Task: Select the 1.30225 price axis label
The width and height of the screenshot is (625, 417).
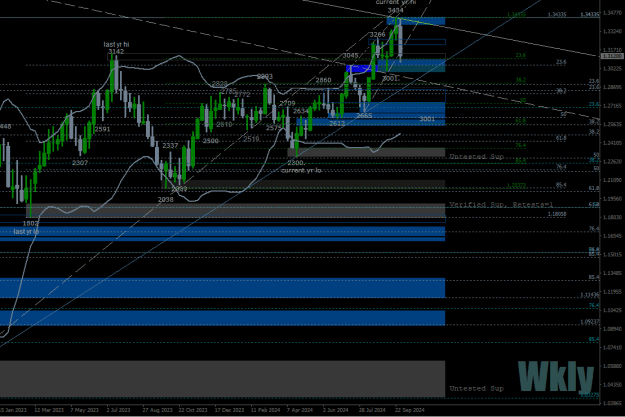Action: (612, 69)
